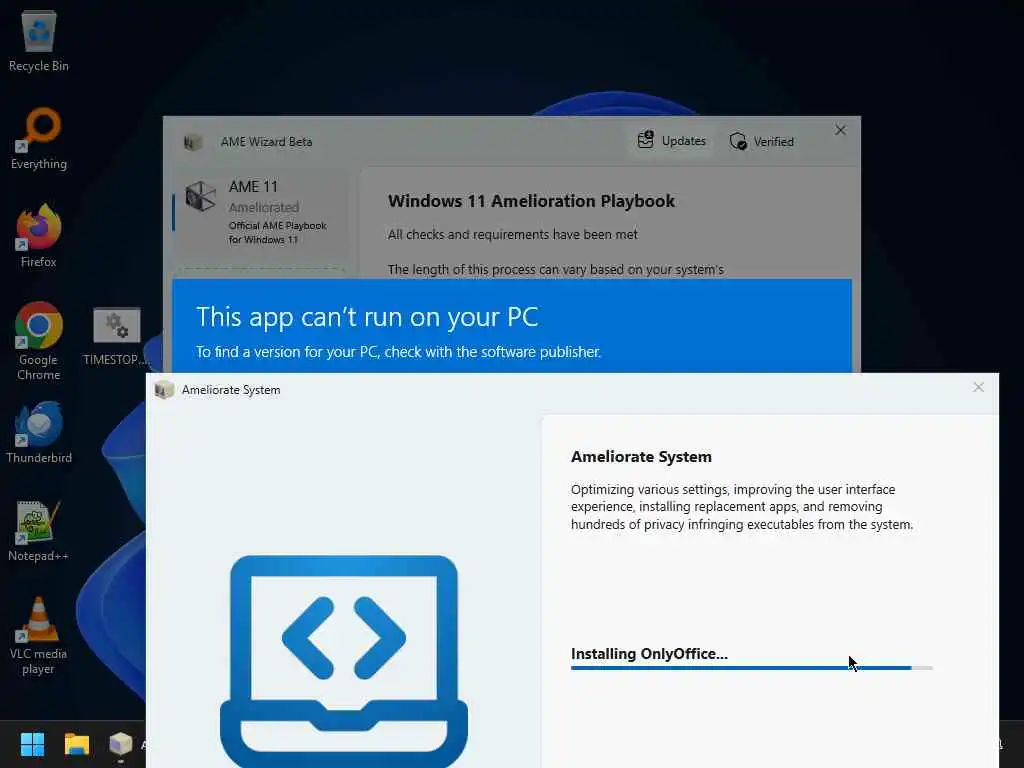Image resolution: width=1024 pixels, height=768 pixels.
Task: Launch the Notepad++ desktop shortcut
Action: 39,530
